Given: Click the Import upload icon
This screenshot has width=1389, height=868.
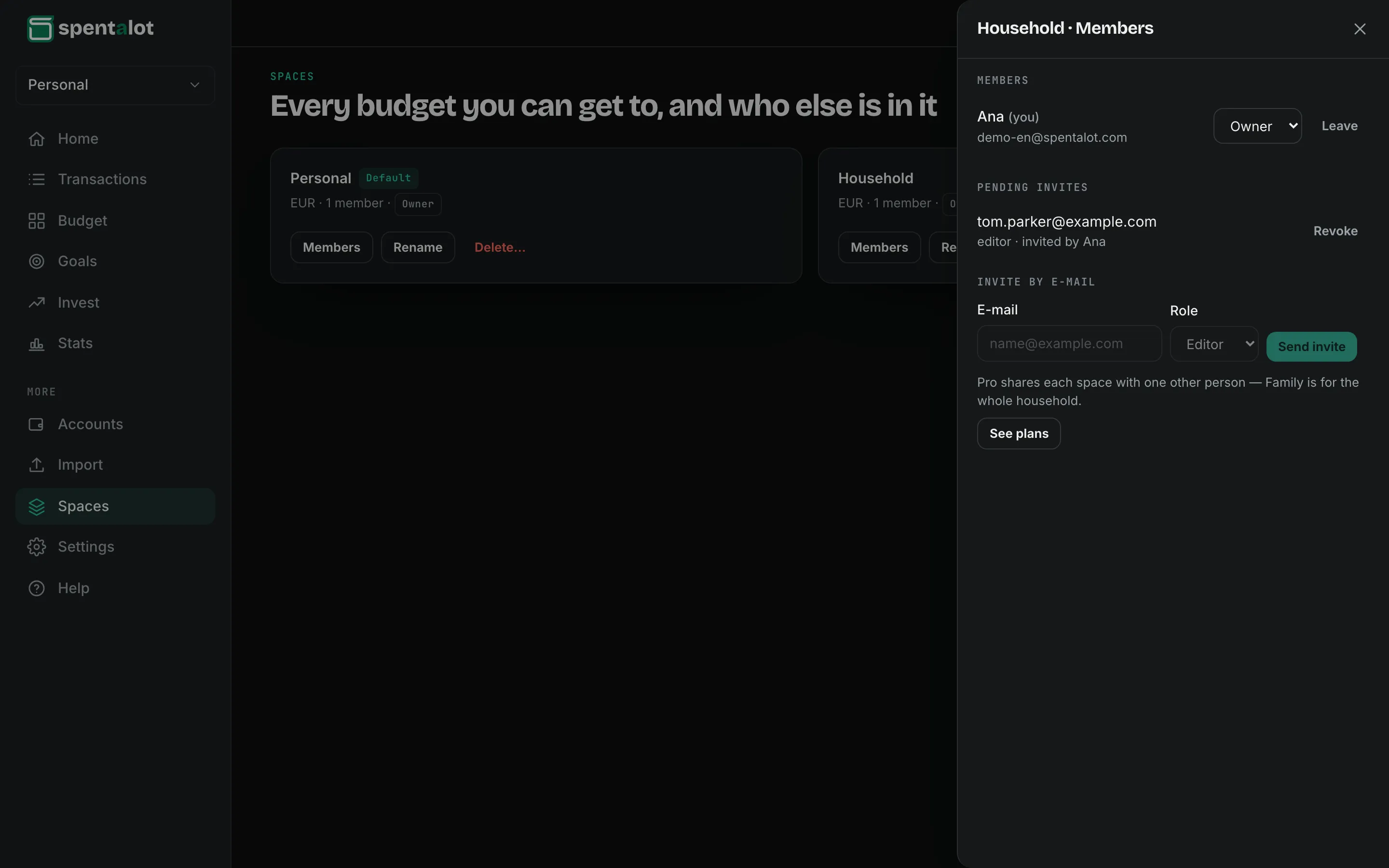Looking at the screenshot, I should (37, 465).
